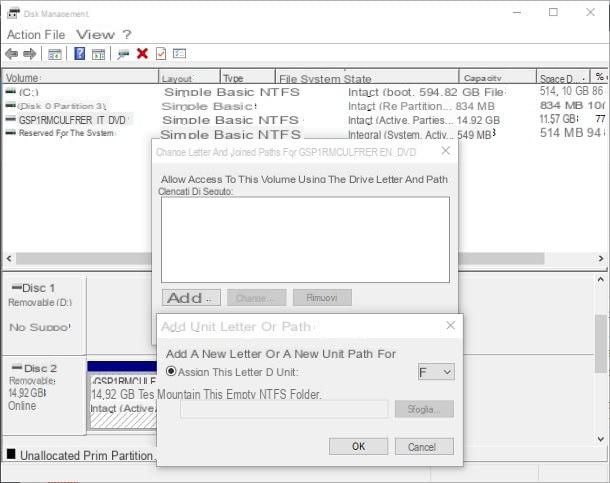Image resolution: width=610 pixels, height=483 pixels.
Task: Click the horizontal scrollbar left arrow
Action: (x=9, y=258)
